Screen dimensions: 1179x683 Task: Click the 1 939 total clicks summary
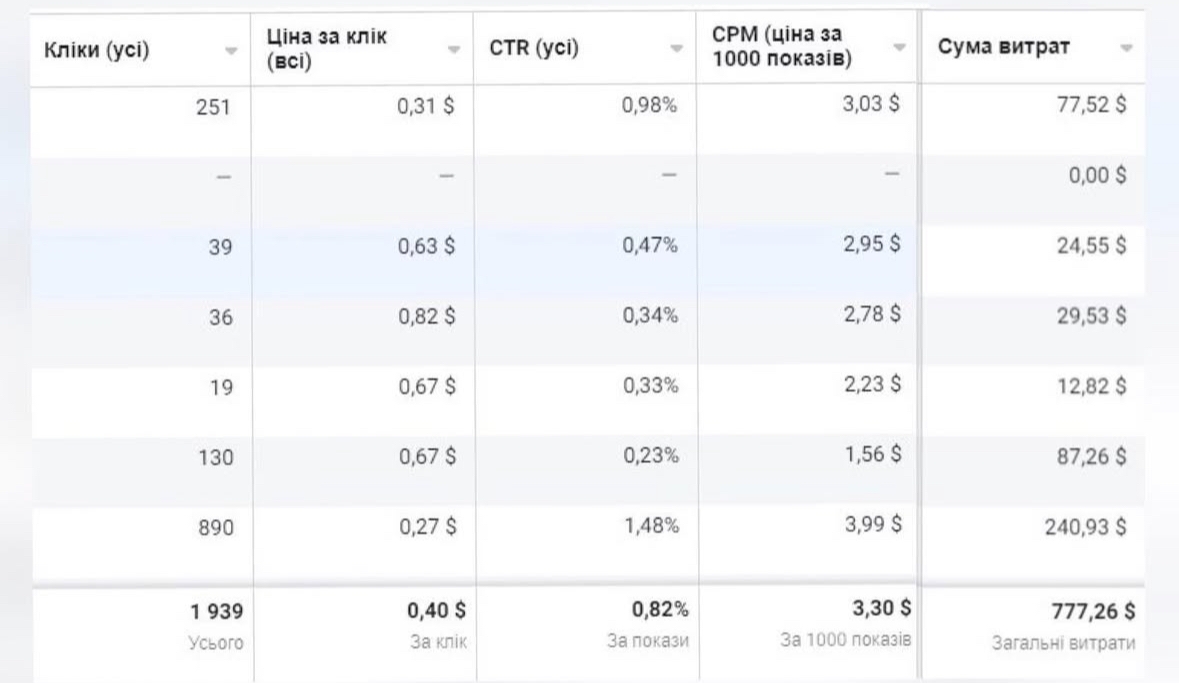pos(217,612)
